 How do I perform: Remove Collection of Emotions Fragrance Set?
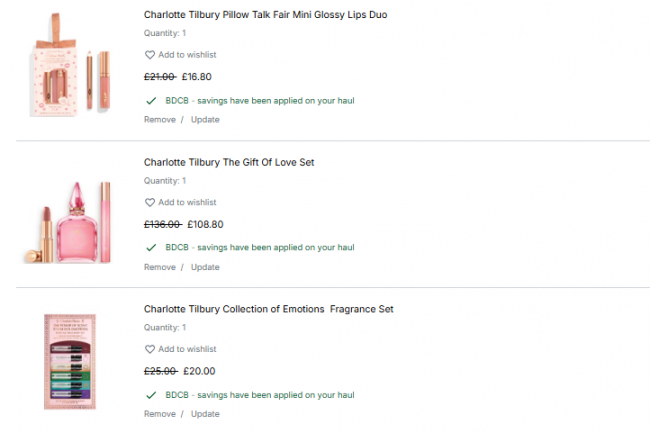coord(159,414)
